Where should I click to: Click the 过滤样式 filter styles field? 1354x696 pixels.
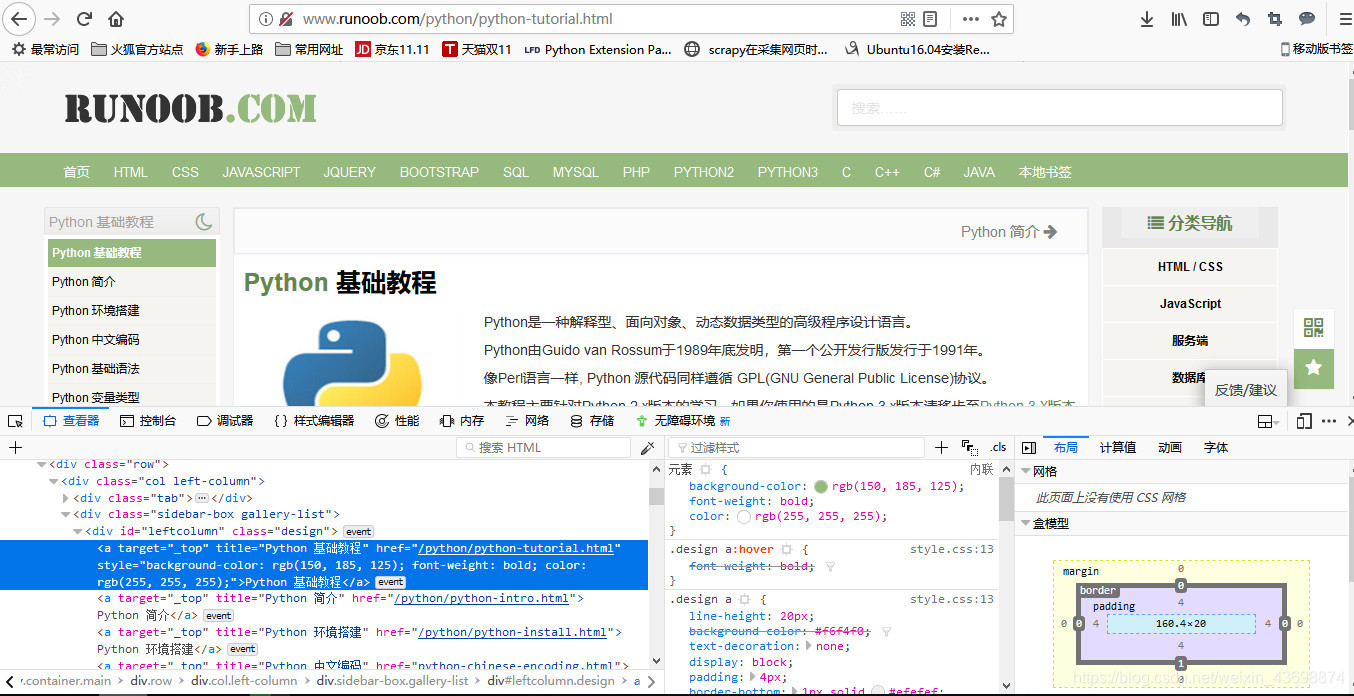pos(798,448)
